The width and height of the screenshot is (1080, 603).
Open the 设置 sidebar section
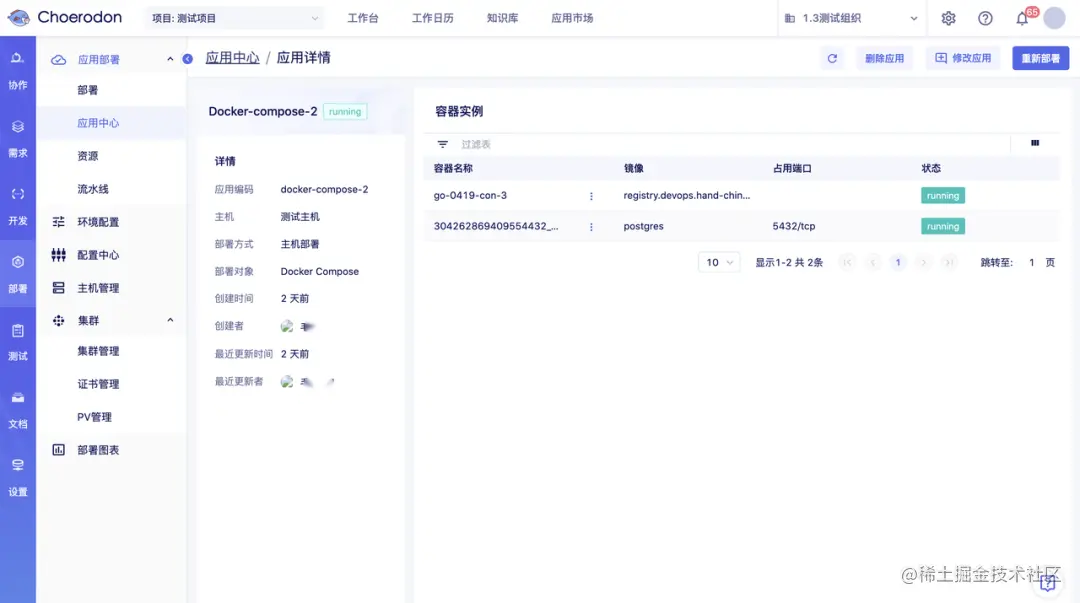[x=18, y=478]
